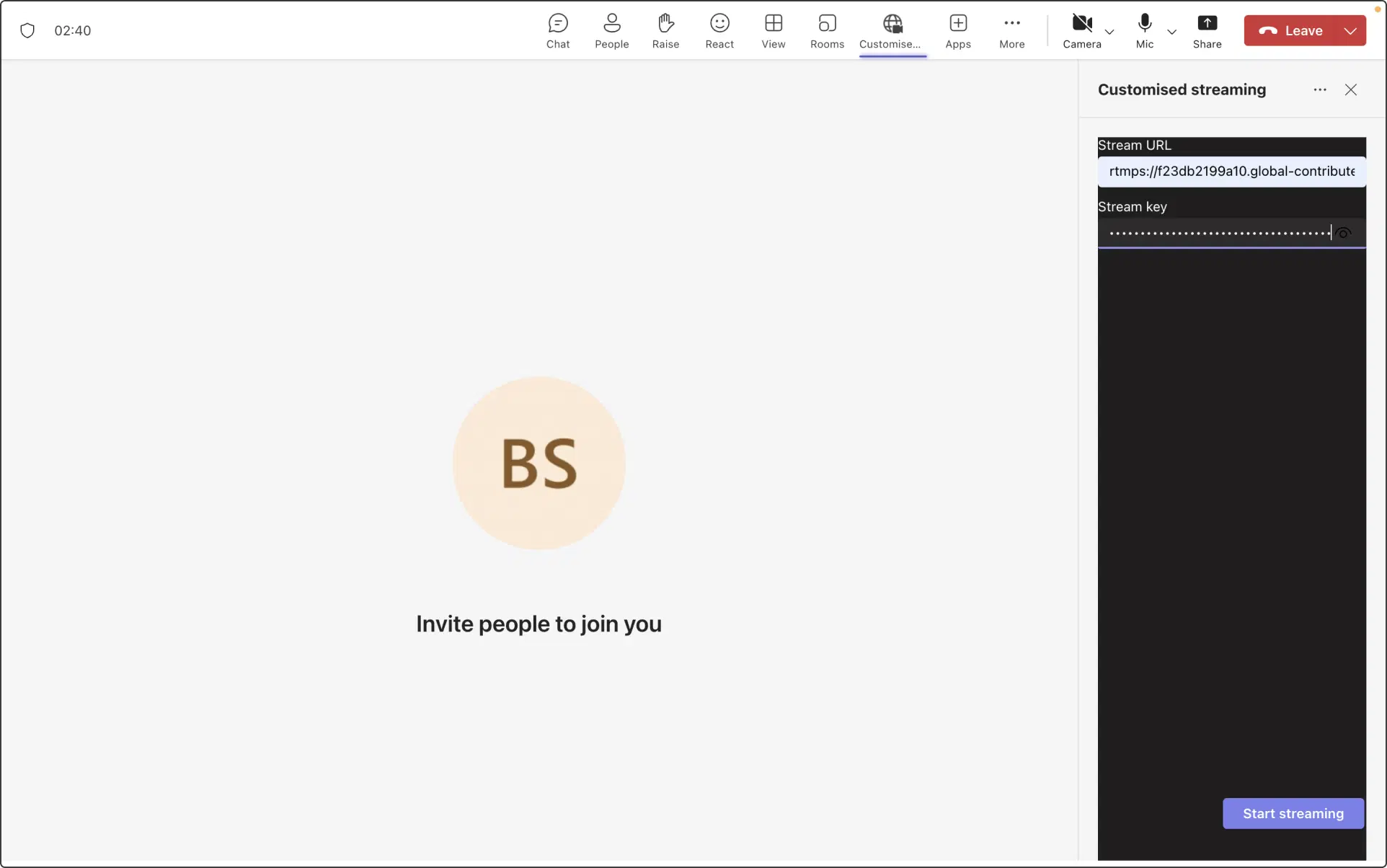Open the React emoji menu
The image size is (1387, 868).
(719, 31)
